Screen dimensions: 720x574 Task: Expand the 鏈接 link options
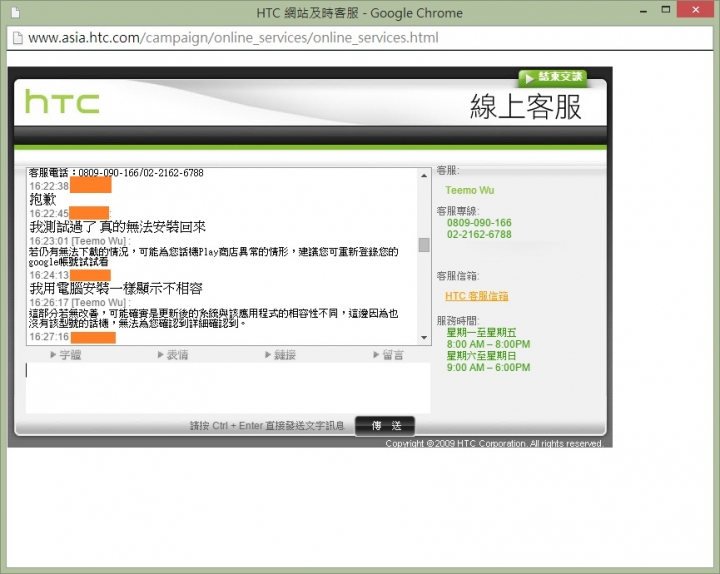point(281,355)
